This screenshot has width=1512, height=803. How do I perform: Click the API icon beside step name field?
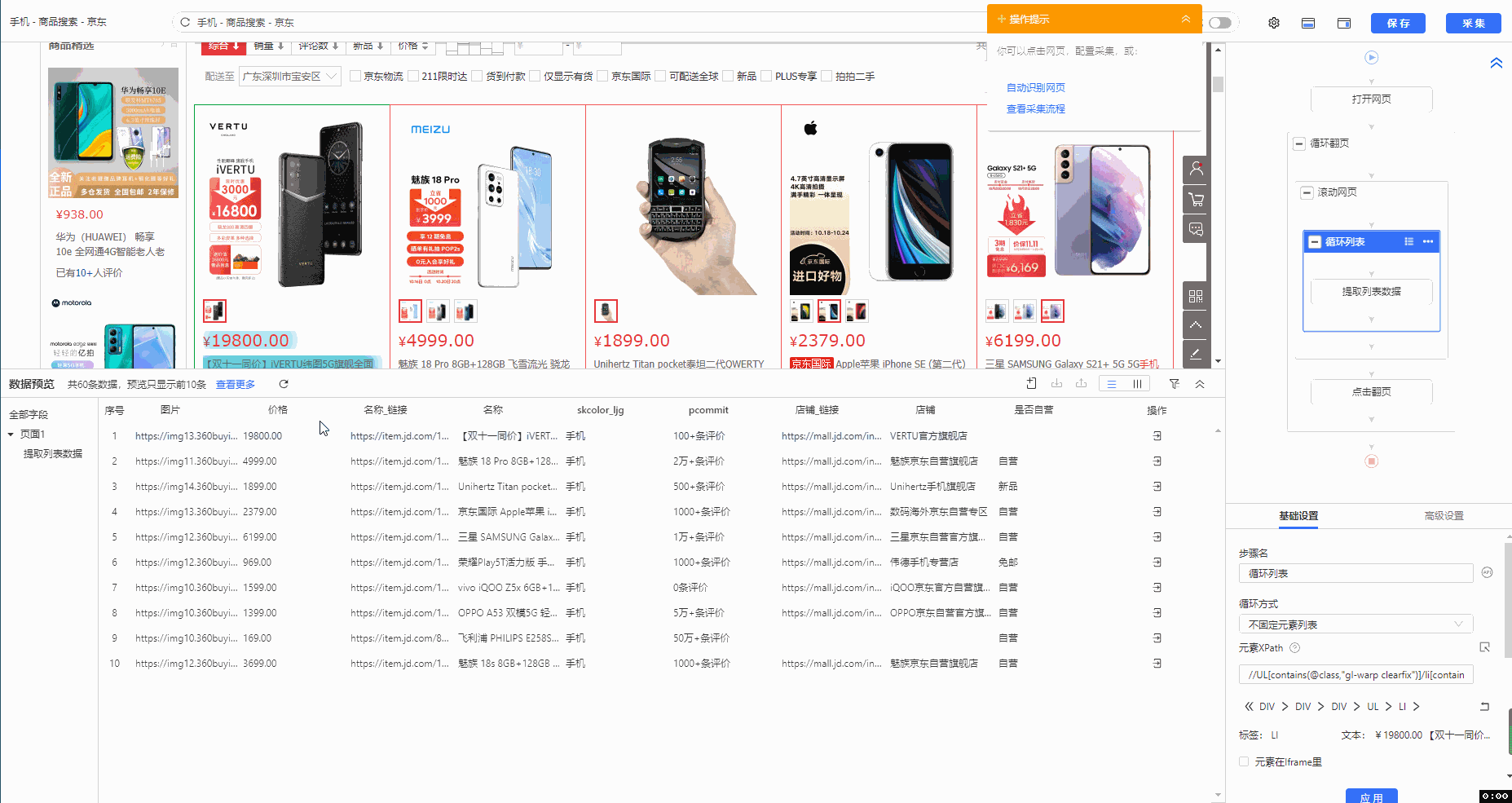point(1487,572)
